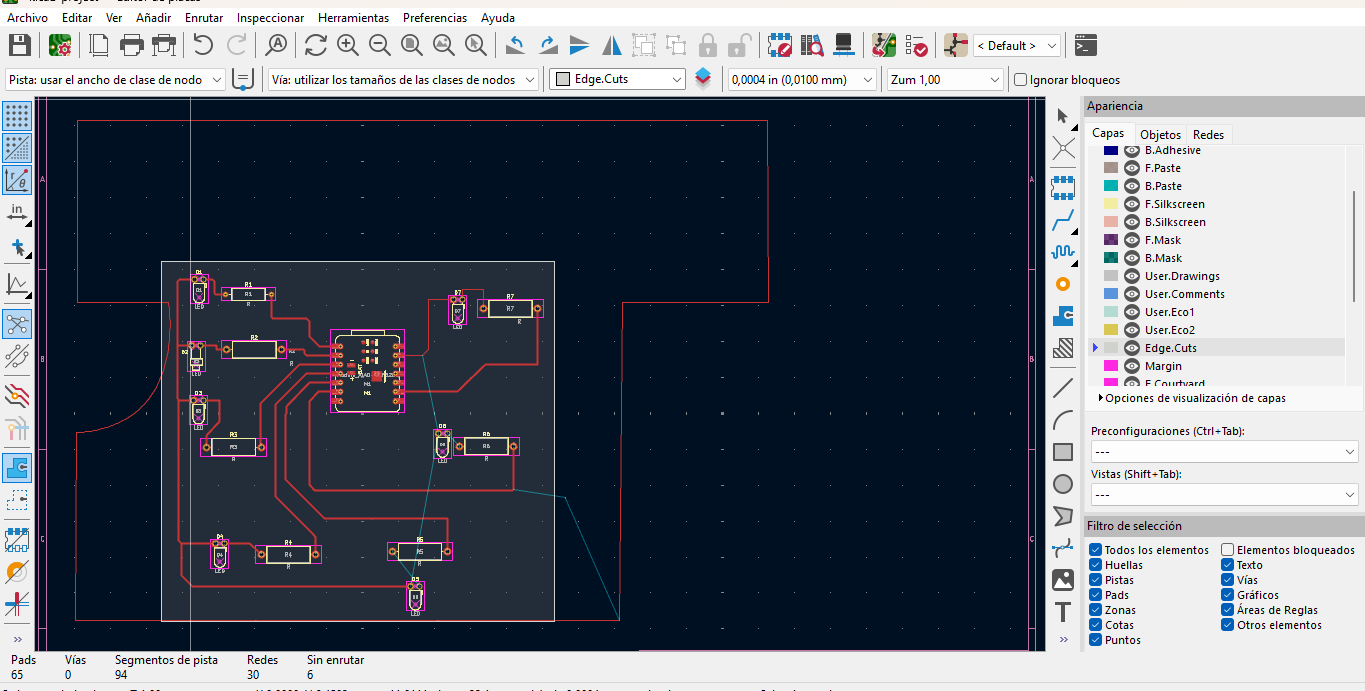Viewport: 1365px width, 691px height.
Task: Activate the Add footprint tool
Action: [1063, 187]
